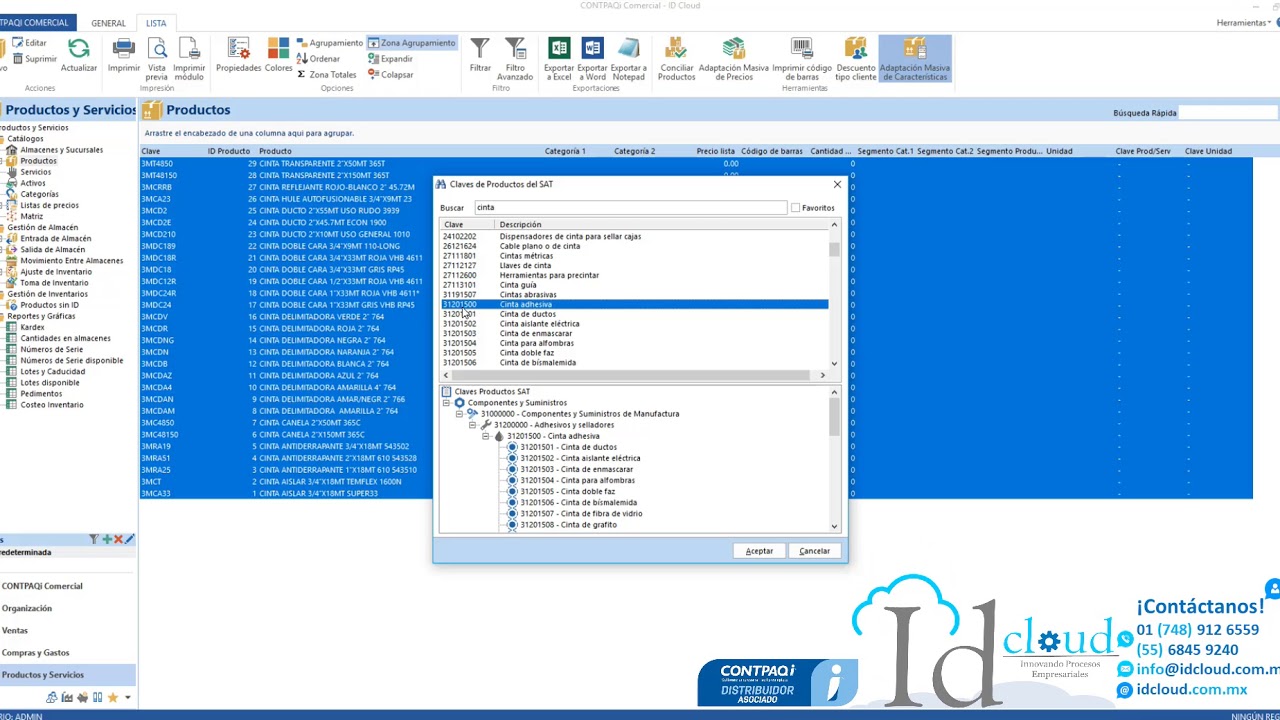Click the Ordenar option
The height and width of the screenshot is (720, 1280).
[x=318, y=59]
